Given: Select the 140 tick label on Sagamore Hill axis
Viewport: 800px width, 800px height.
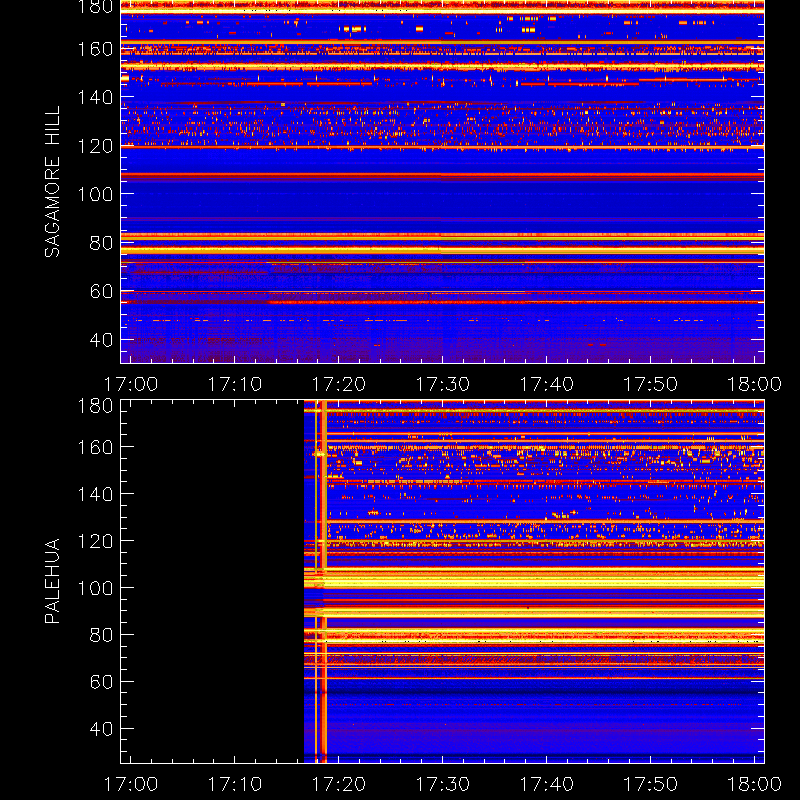Looking at the screenshot, I should click(95, 97).
